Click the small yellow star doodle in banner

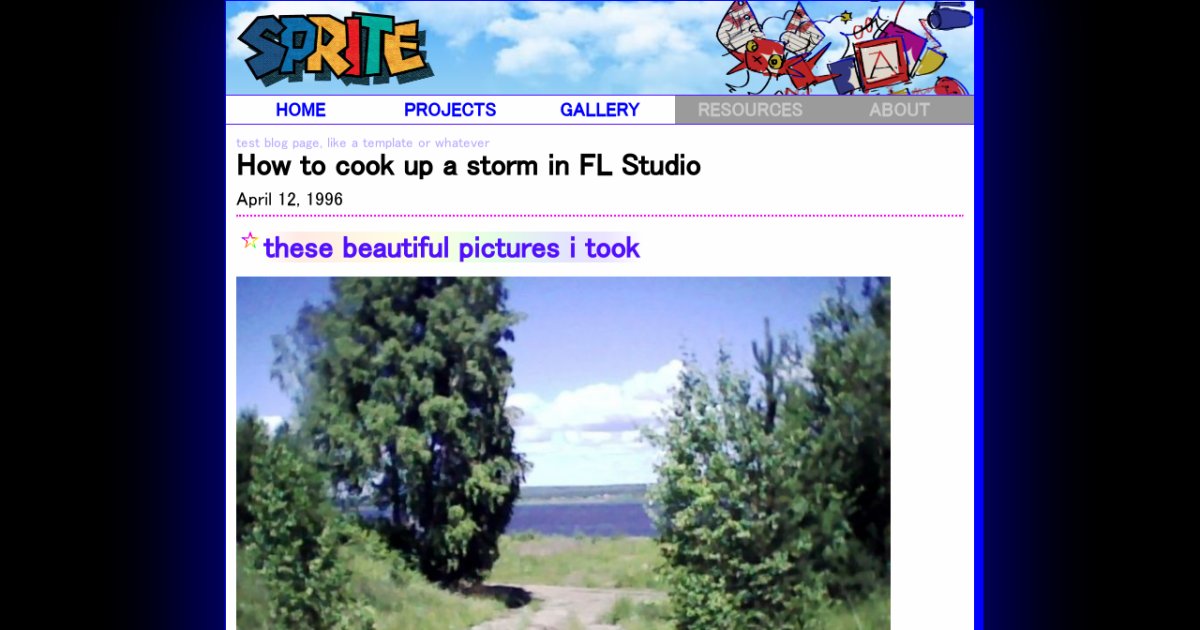tap(846, 17)
